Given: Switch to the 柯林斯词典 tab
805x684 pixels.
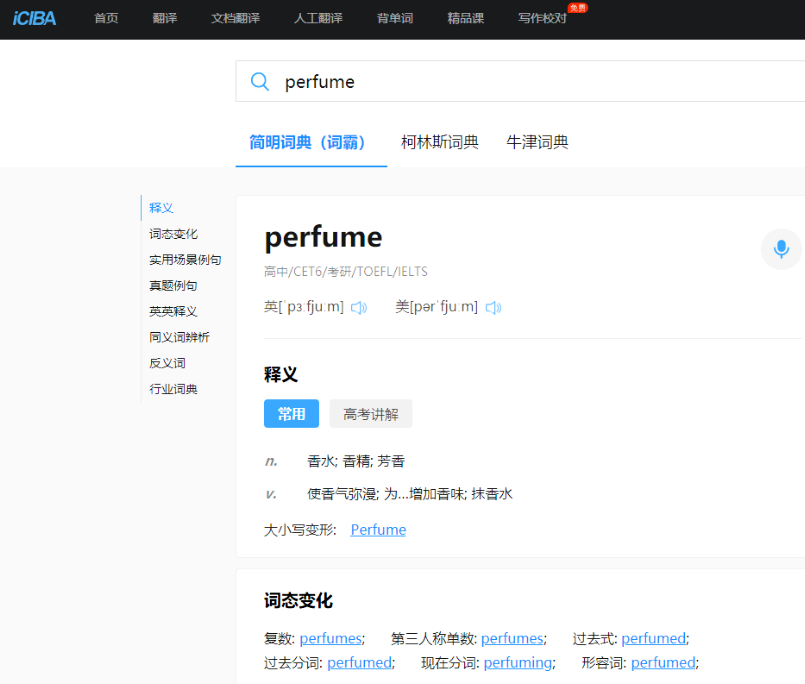Looking at the screenshot, I should coord(439,142).
